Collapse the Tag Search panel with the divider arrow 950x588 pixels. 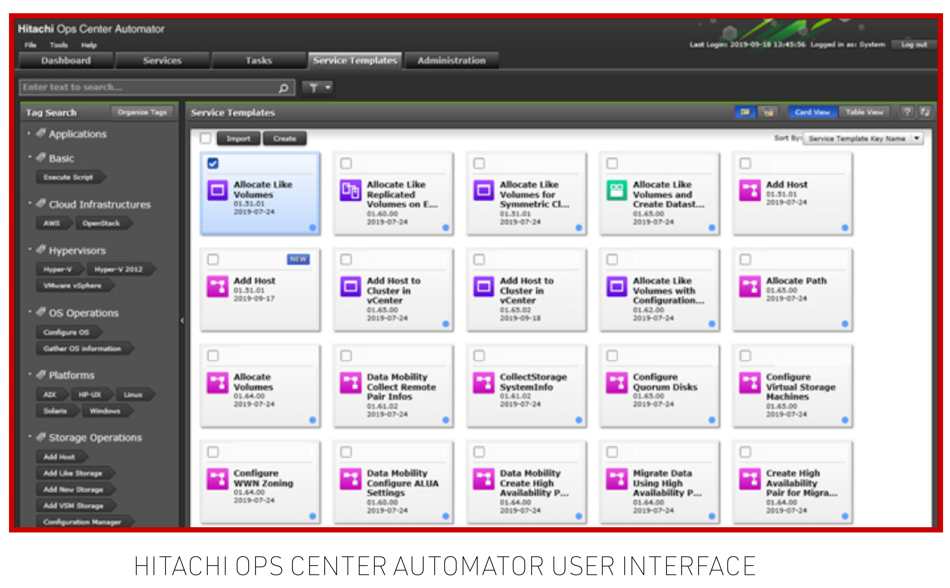click(182, 320)
